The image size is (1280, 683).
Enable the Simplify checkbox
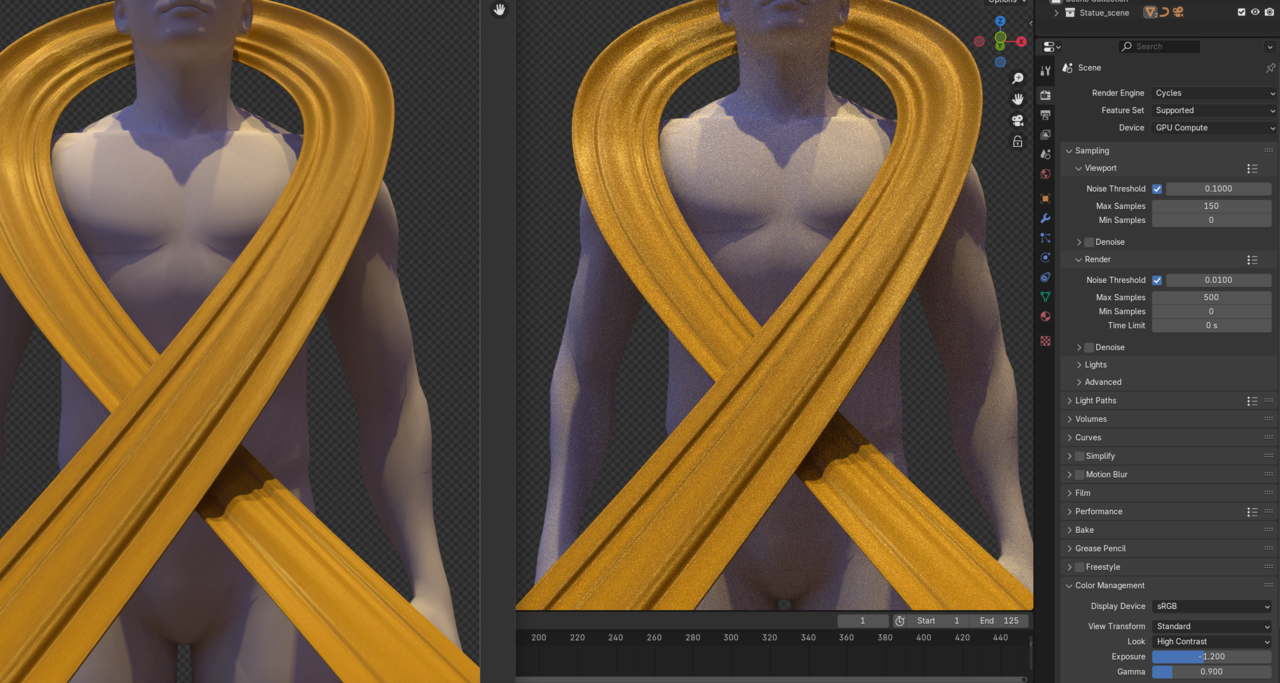[1079, 456]
